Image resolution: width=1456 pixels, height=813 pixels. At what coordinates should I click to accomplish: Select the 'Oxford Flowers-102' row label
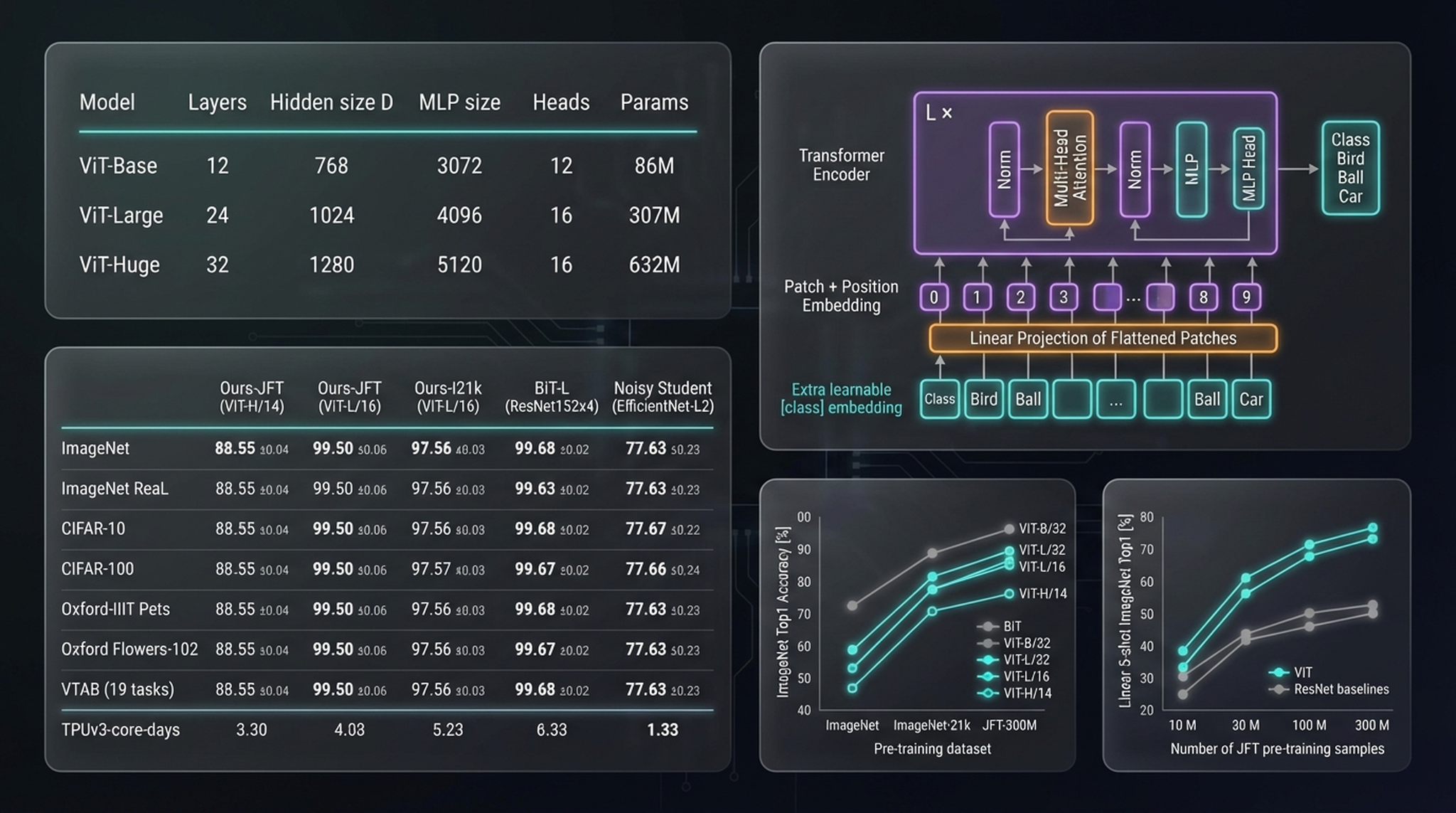tap(129, 649)
